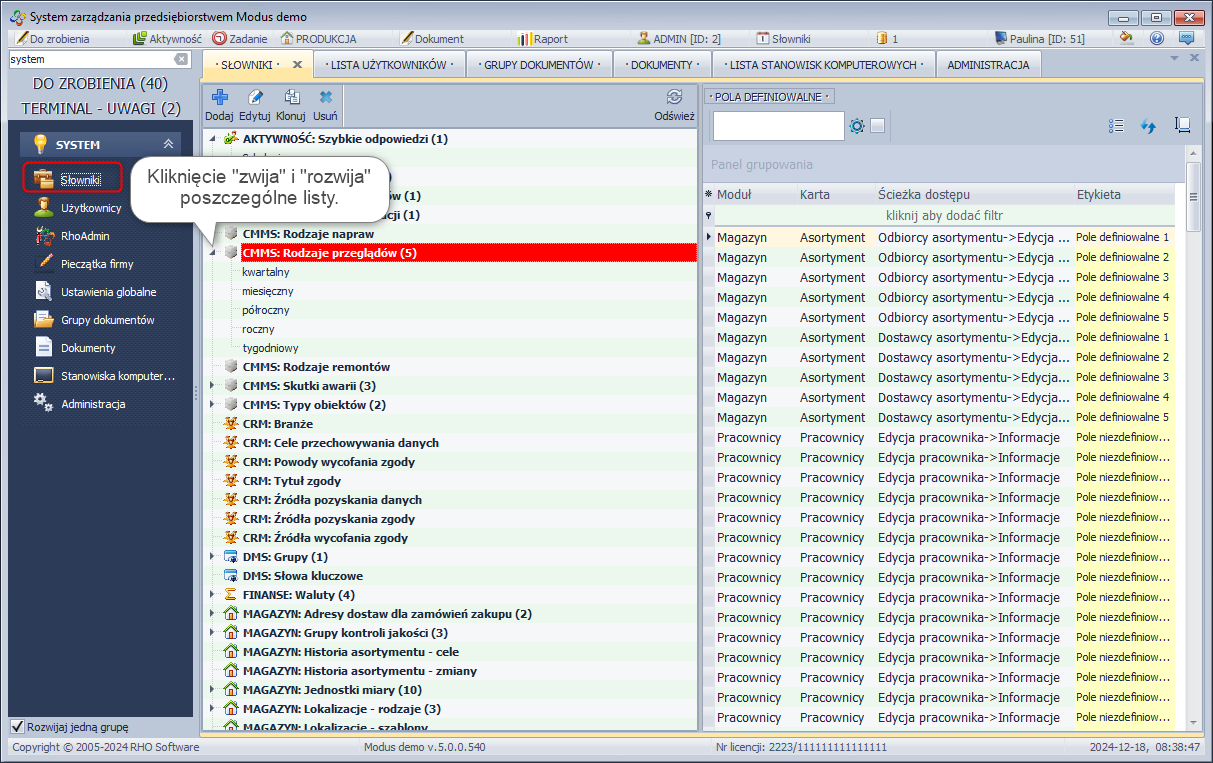Refresh list with the Odśwież icon
This screenshot has height=763, width=1213.
click(x=674, y=98)
